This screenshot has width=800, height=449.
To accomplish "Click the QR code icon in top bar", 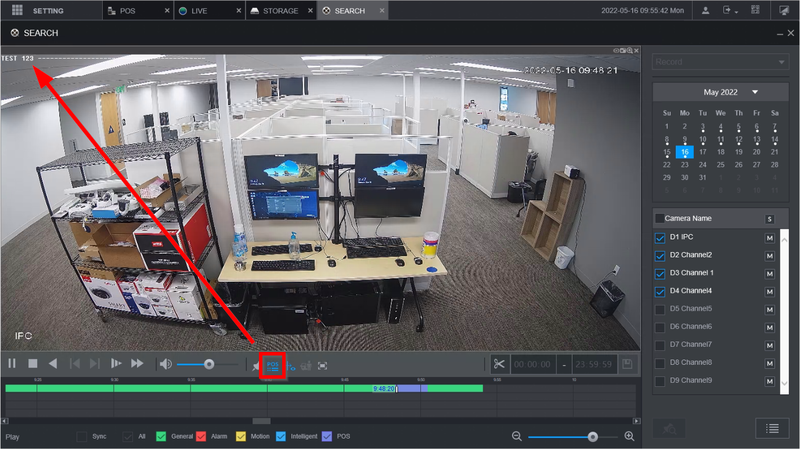I will click(756, 10).
